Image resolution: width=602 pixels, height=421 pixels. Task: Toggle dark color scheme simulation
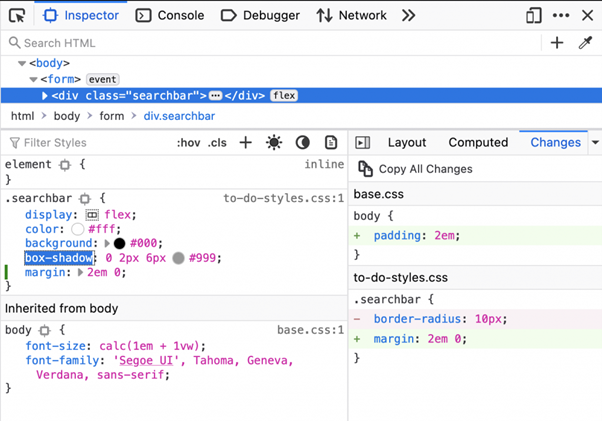pos(302,143)
